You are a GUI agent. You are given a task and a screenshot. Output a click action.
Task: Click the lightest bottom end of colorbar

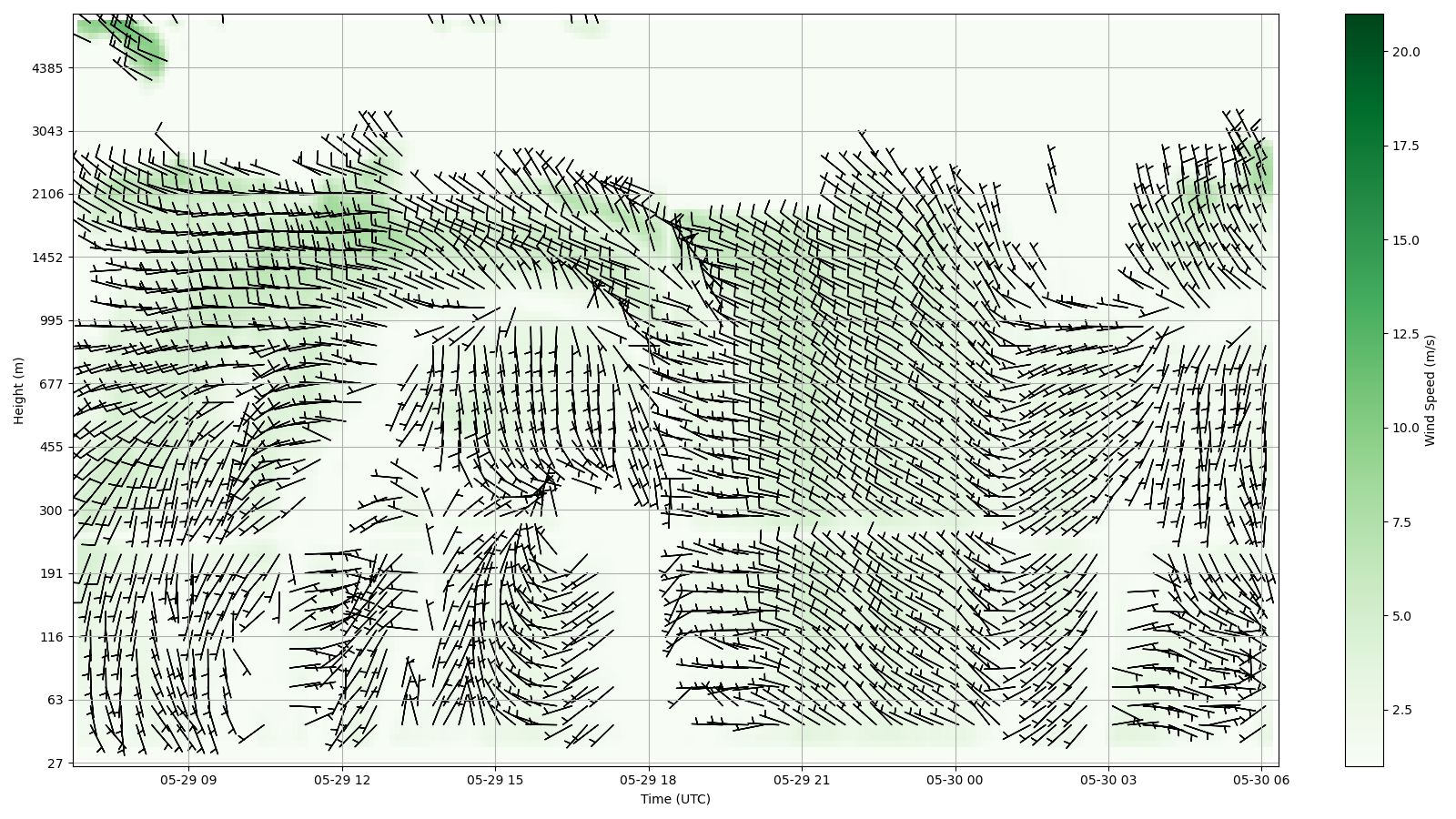click(1364, 762)
